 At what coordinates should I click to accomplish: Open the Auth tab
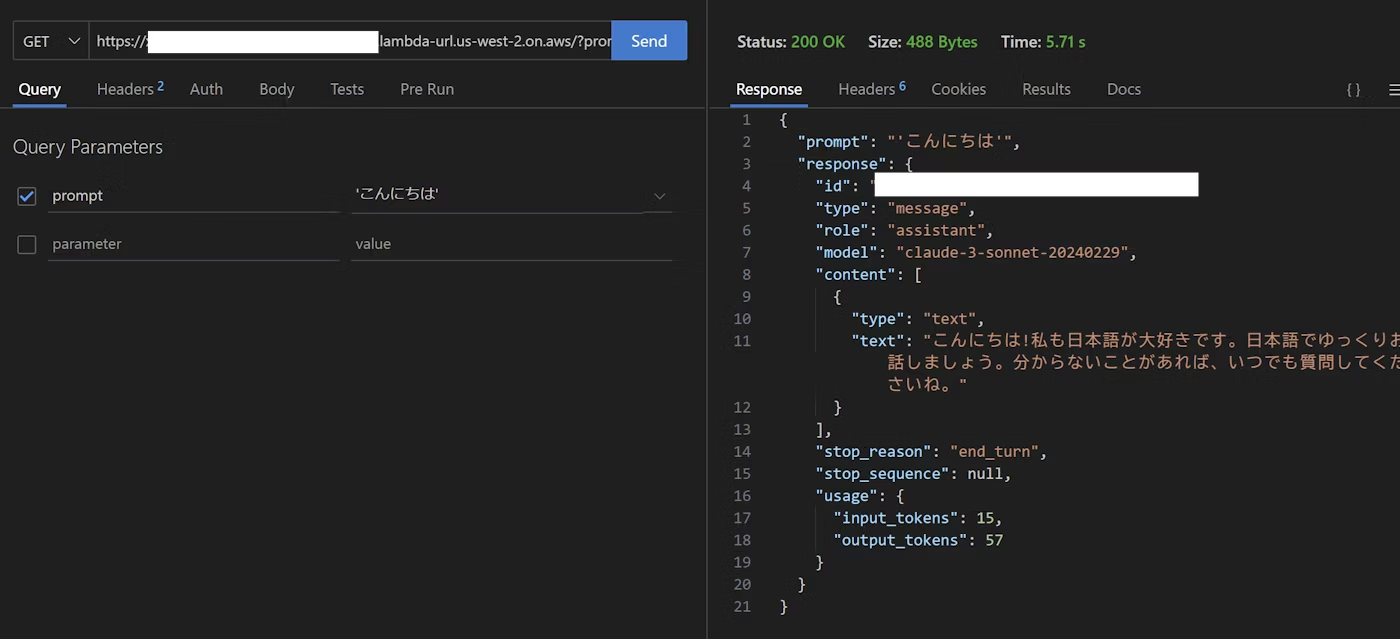point(206,89)
